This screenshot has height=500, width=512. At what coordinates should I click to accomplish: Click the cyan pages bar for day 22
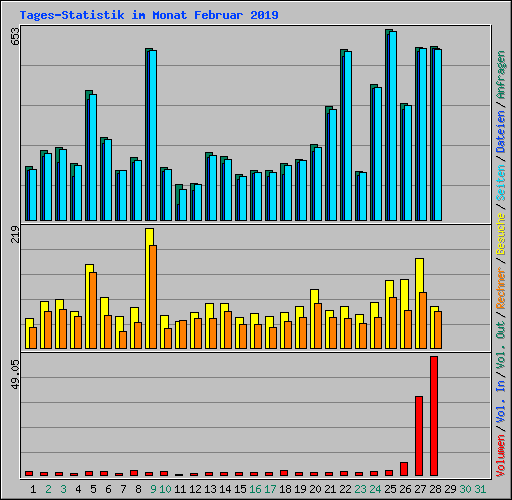(x=348, y=136)
